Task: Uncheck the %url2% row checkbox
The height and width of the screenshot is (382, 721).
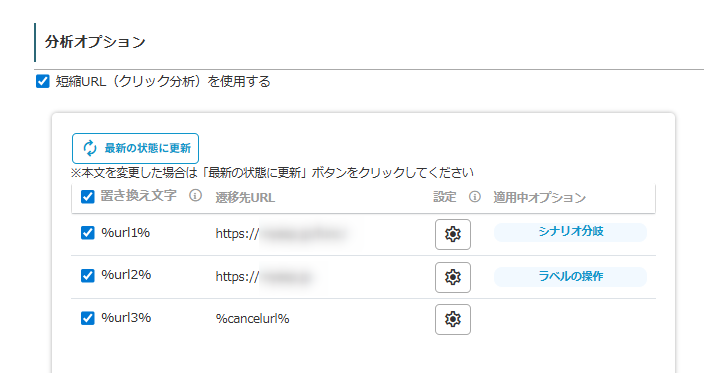Action: click(87, 275)
